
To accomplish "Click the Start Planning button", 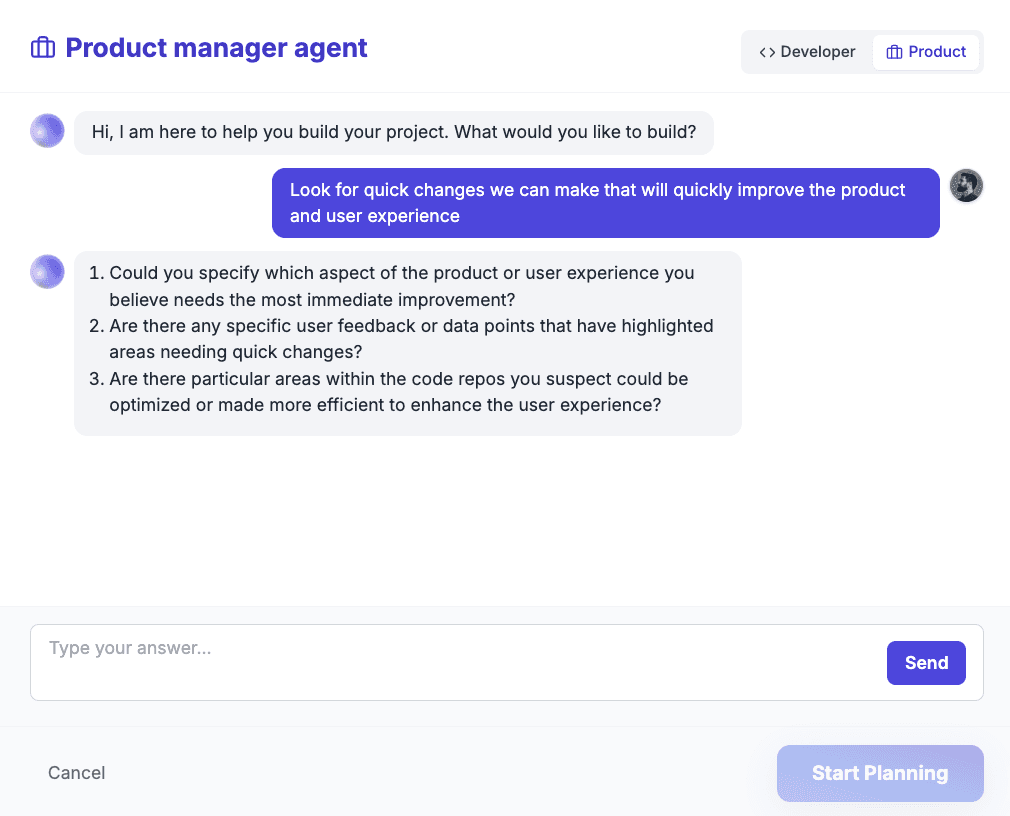I will 880,773.
